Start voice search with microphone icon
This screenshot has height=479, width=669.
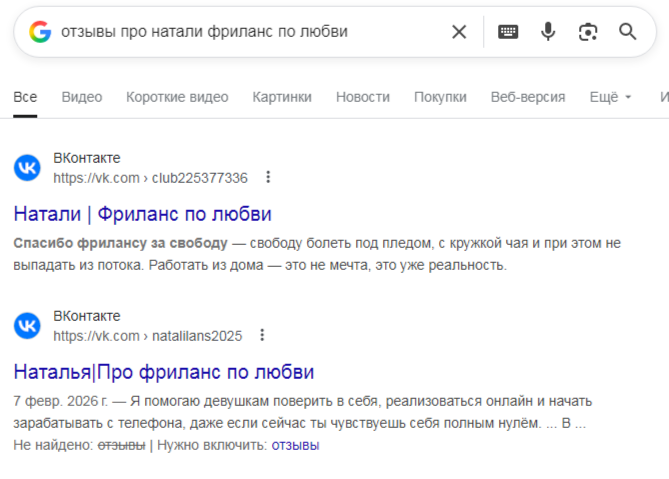pyautogui.click(x=548, y=32)
